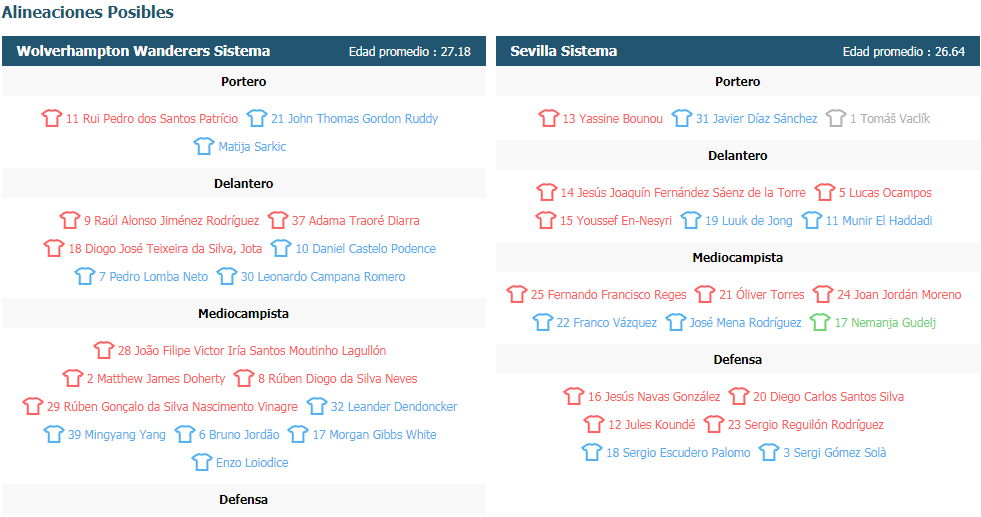Open Yassine Bounou player link
The height and width of the screenshot is (517, 981).
(x=612, y=118)
